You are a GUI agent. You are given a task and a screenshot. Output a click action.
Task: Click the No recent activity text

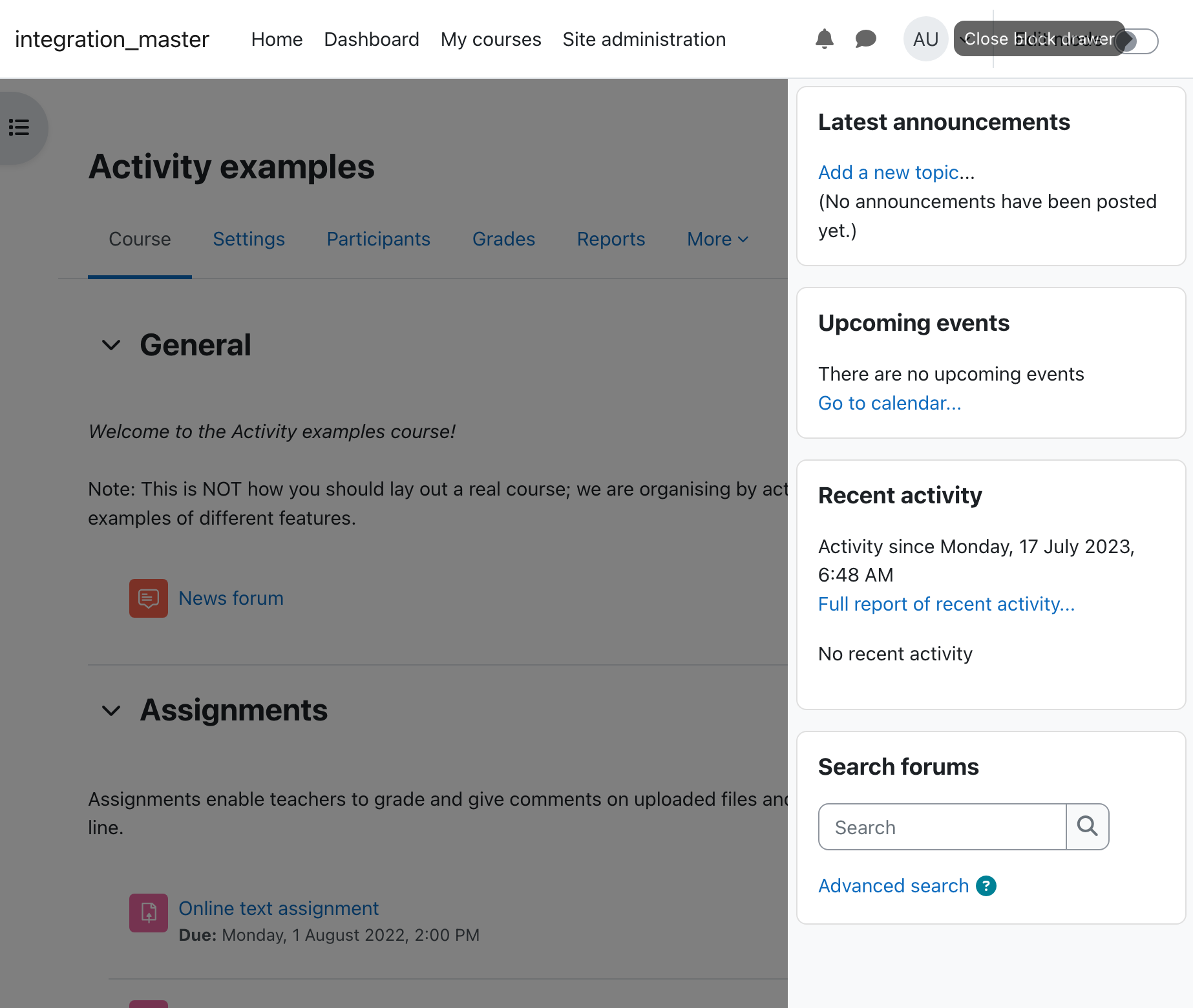[x=895, y=654]
